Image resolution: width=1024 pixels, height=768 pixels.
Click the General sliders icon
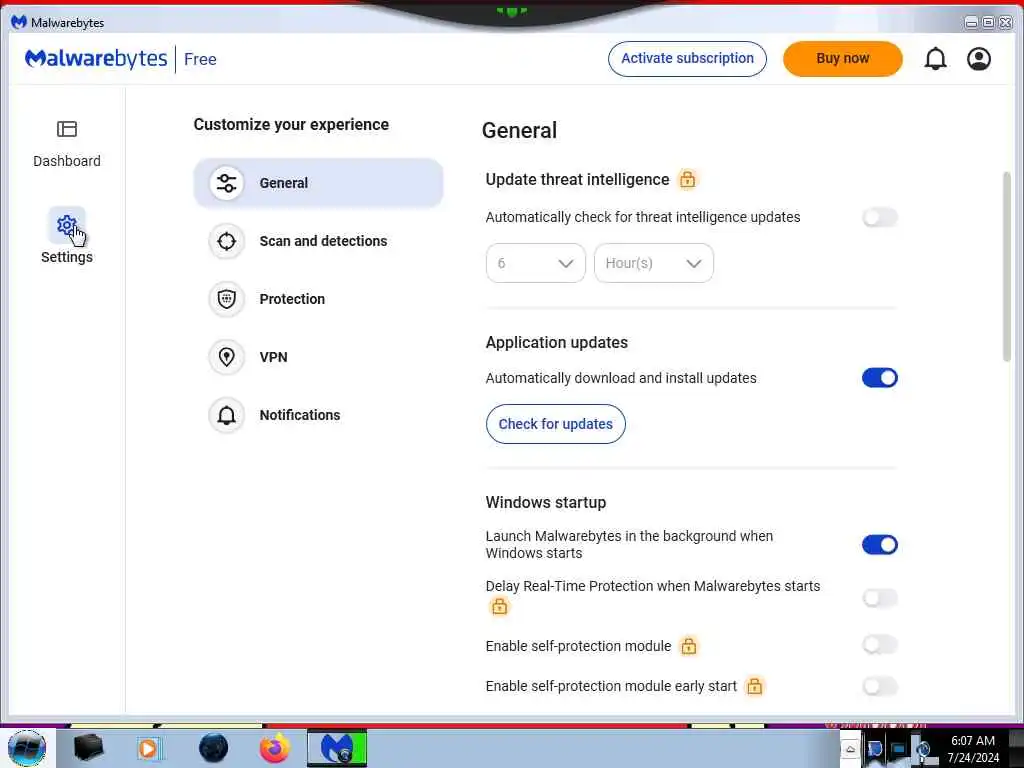(227, 183)
